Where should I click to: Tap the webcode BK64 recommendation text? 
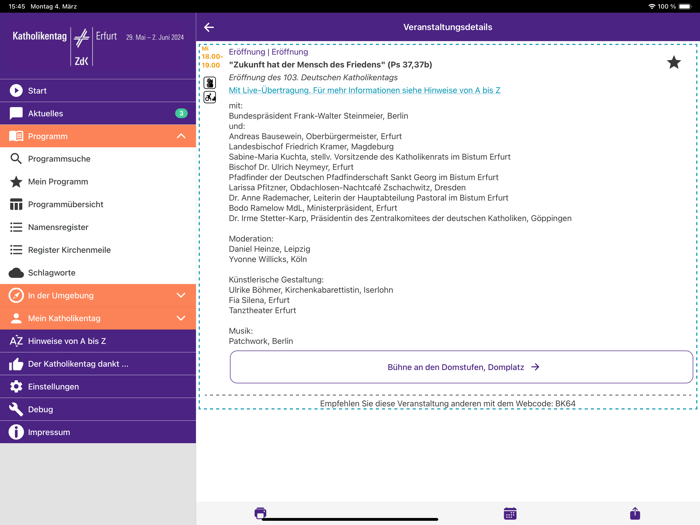coord(448,404)
